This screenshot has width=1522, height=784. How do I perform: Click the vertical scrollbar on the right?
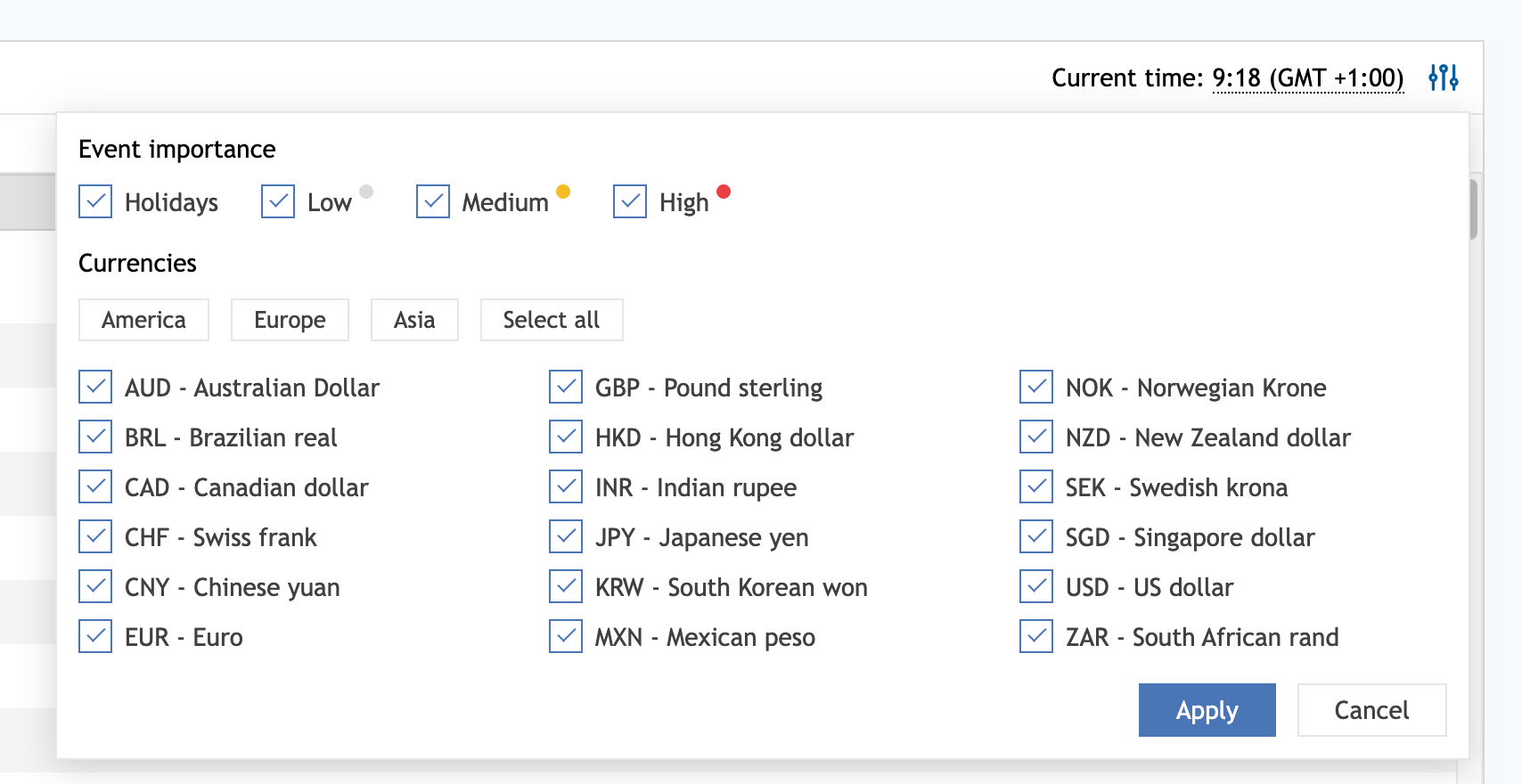(1474, 210)
